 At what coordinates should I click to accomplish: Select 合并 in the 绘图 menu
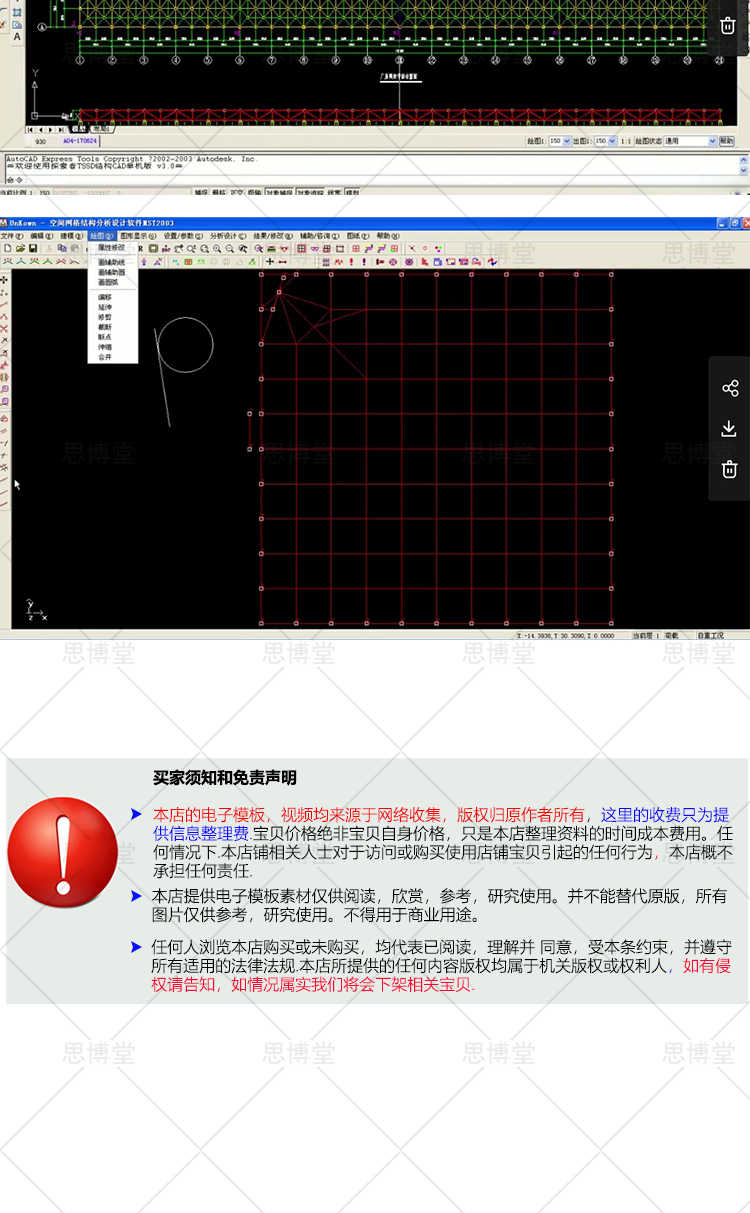pos(105,356)
